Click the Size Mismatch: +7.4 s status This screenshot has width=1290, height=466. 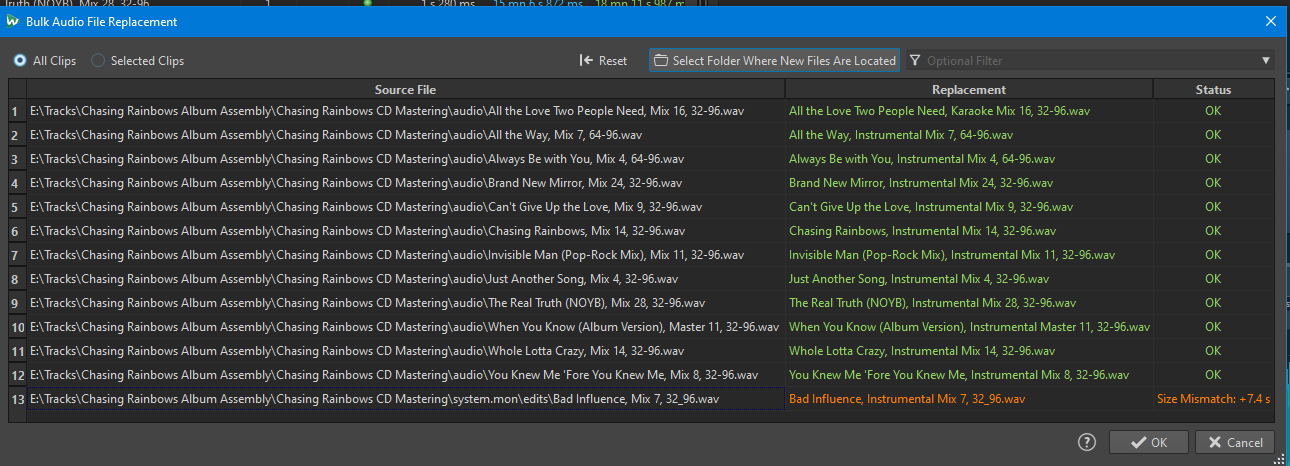coord(1213,398)
